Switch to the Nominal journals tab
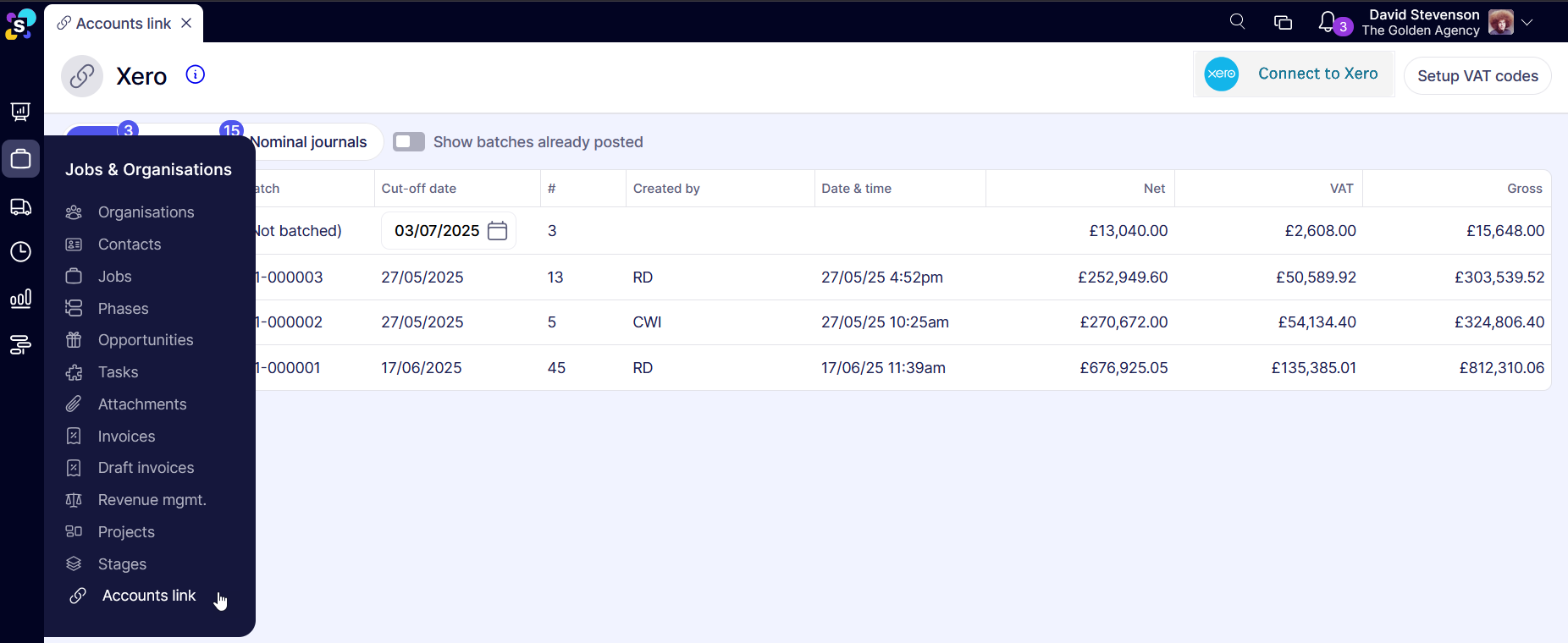This screenshot has width=1568, height=643. 310,142
